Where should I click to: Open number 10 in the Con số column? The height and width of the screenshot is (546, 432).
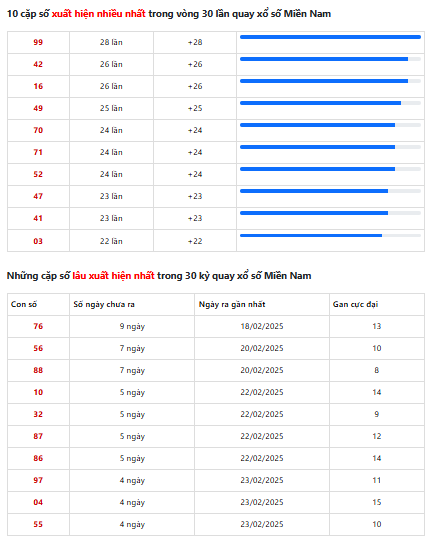pos(38,392)
